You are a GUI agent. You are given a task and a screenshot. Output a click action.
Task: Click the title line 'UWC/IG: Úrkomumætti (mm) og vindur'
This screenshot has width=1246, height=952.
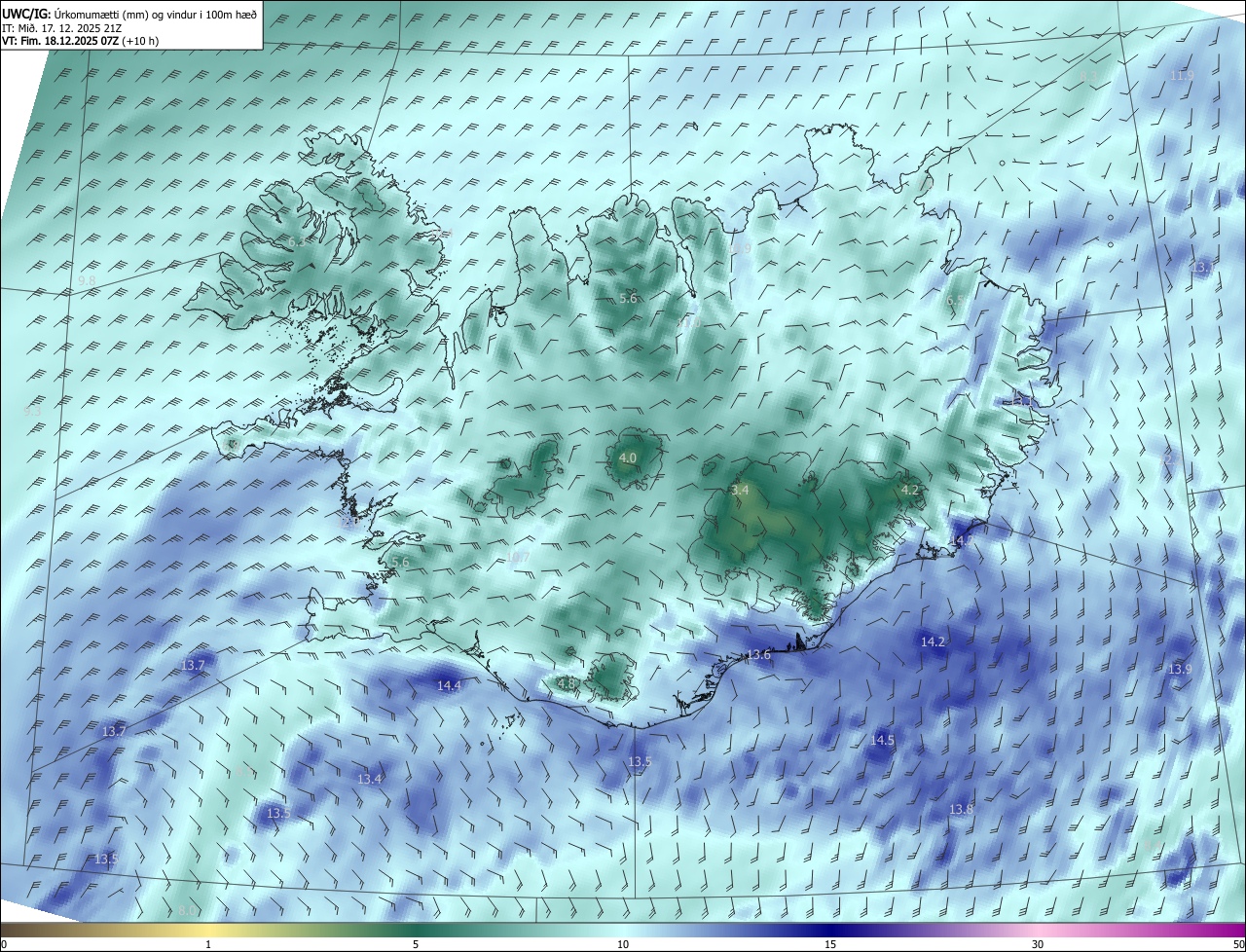128,15
